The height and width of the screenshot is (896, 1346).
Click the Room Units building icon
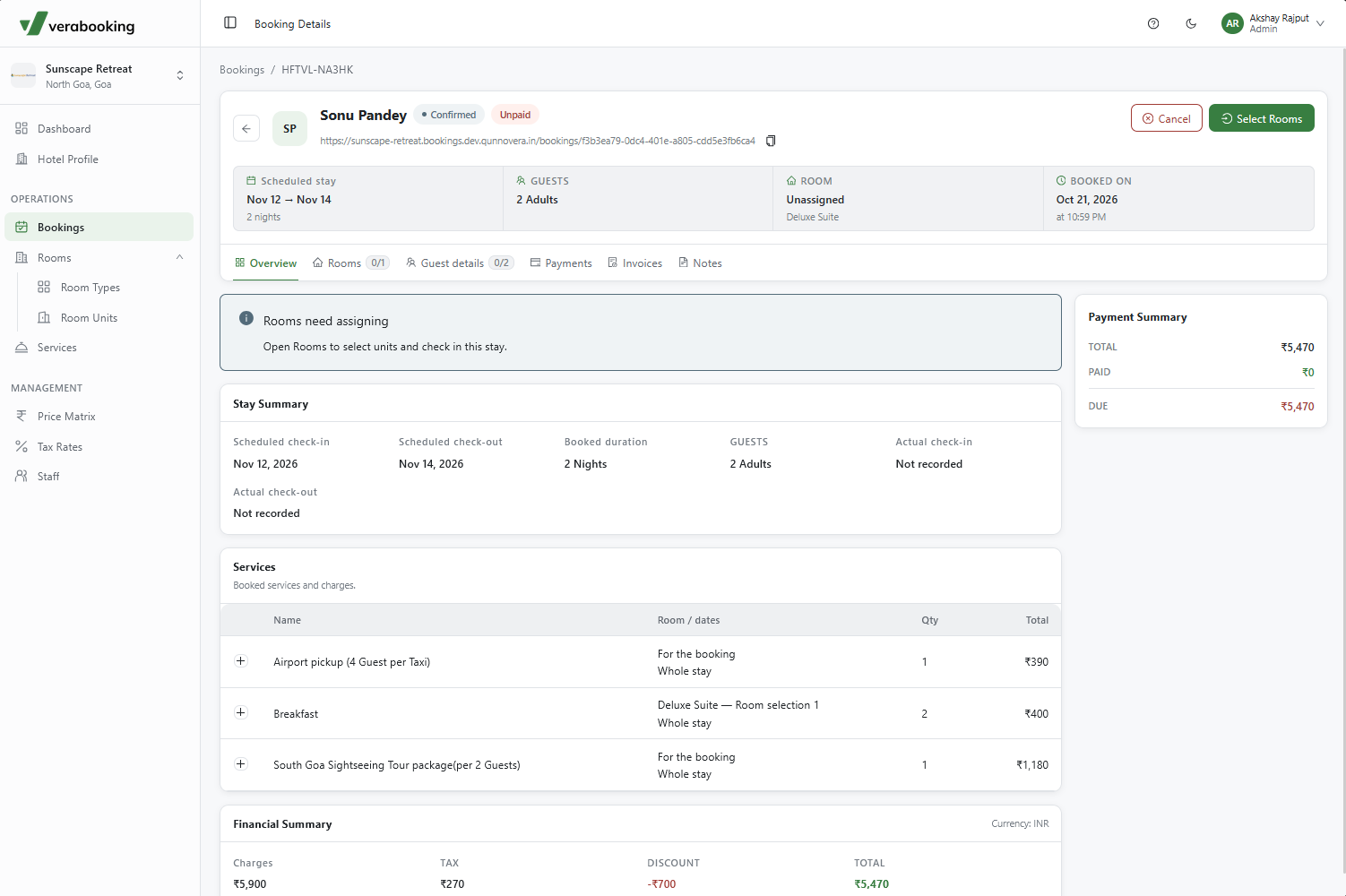[x=44, y=318]
